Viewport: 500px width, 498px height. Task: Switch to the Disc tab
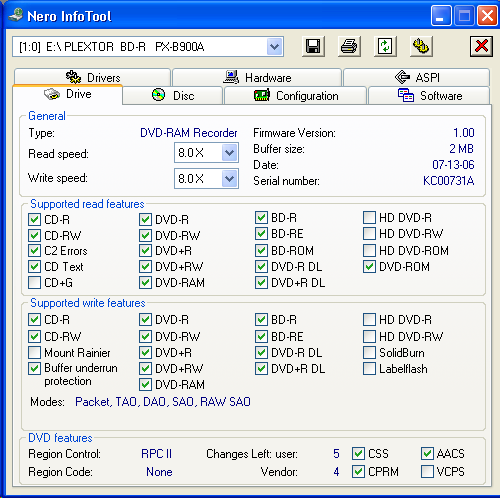[x=173, y=96]
